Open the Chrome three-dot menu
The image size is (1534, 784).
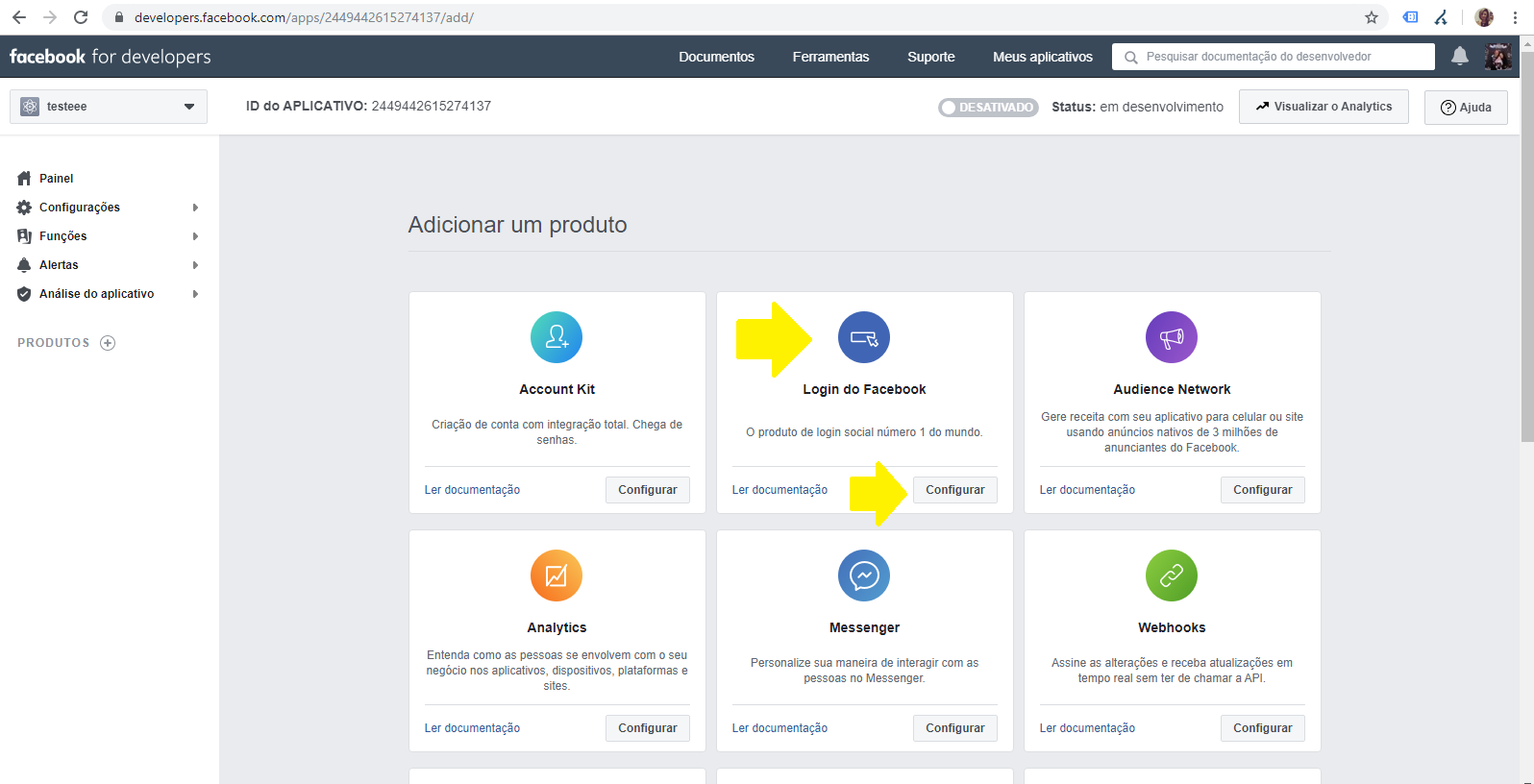1515,17
